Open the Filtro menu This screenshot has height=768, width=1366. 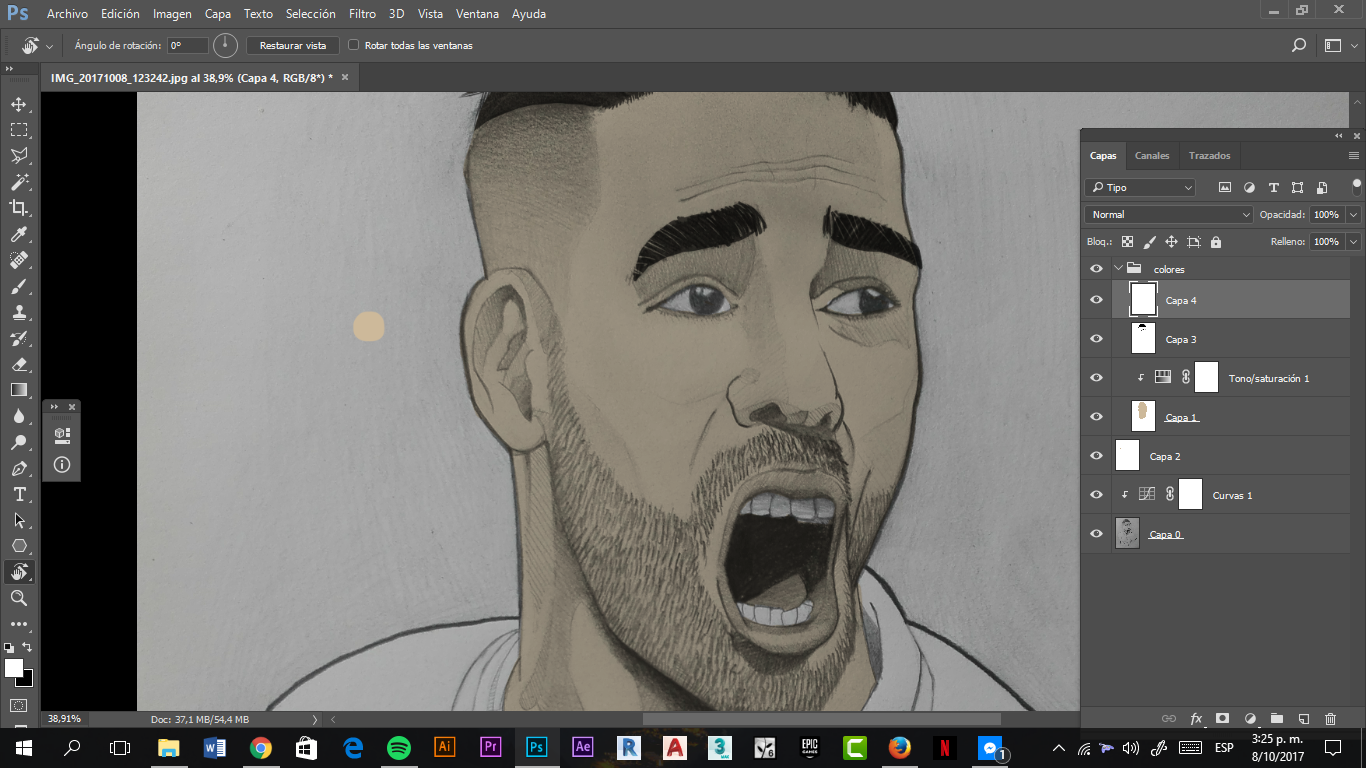pyautogui.click(x=362, y=14)
